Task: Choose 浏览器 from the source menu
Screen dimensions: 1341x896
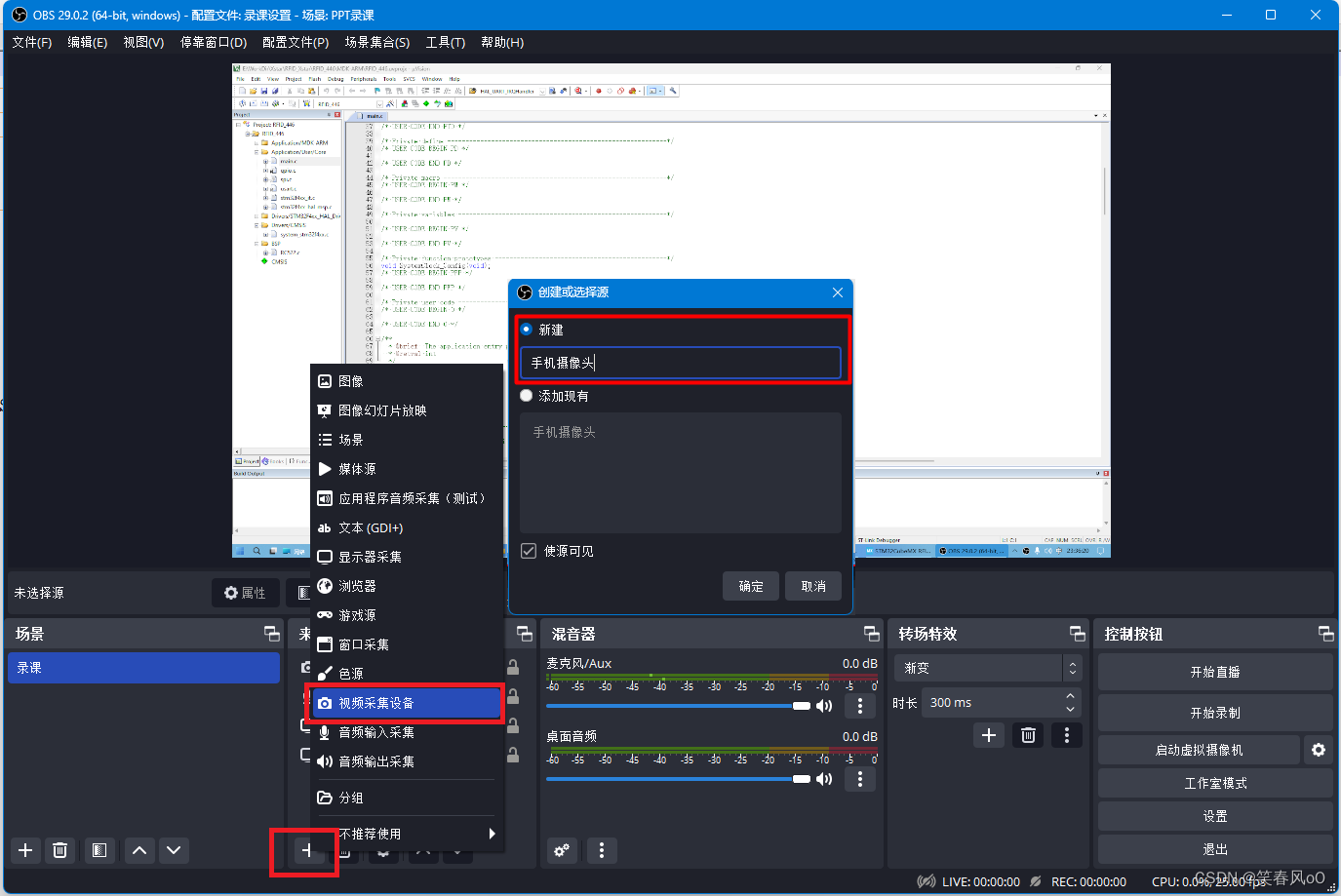Action: (408, 586)
